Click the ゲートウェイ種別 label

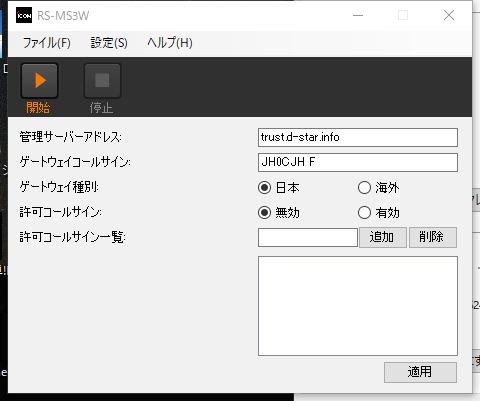(x=59, y=187)
